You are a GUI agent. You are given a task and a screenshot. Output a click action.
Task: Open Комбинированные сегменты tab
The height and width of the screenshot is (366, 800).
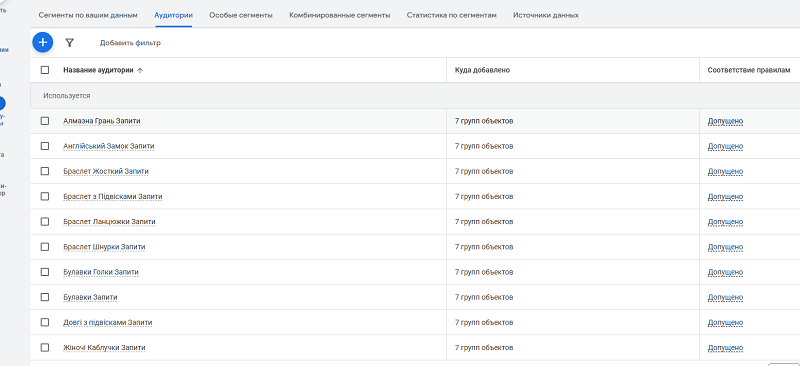pos(340,15)
